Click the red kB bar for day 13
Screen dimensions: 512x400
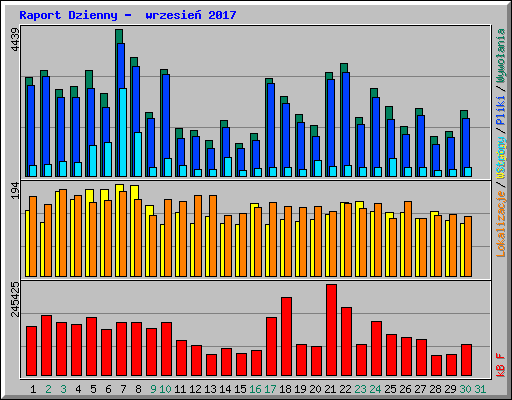click(x=212, y=365)
